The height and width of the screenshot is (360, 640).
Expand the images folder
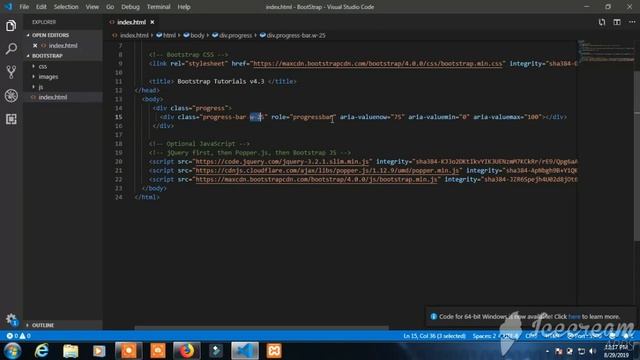click(48, 76)
